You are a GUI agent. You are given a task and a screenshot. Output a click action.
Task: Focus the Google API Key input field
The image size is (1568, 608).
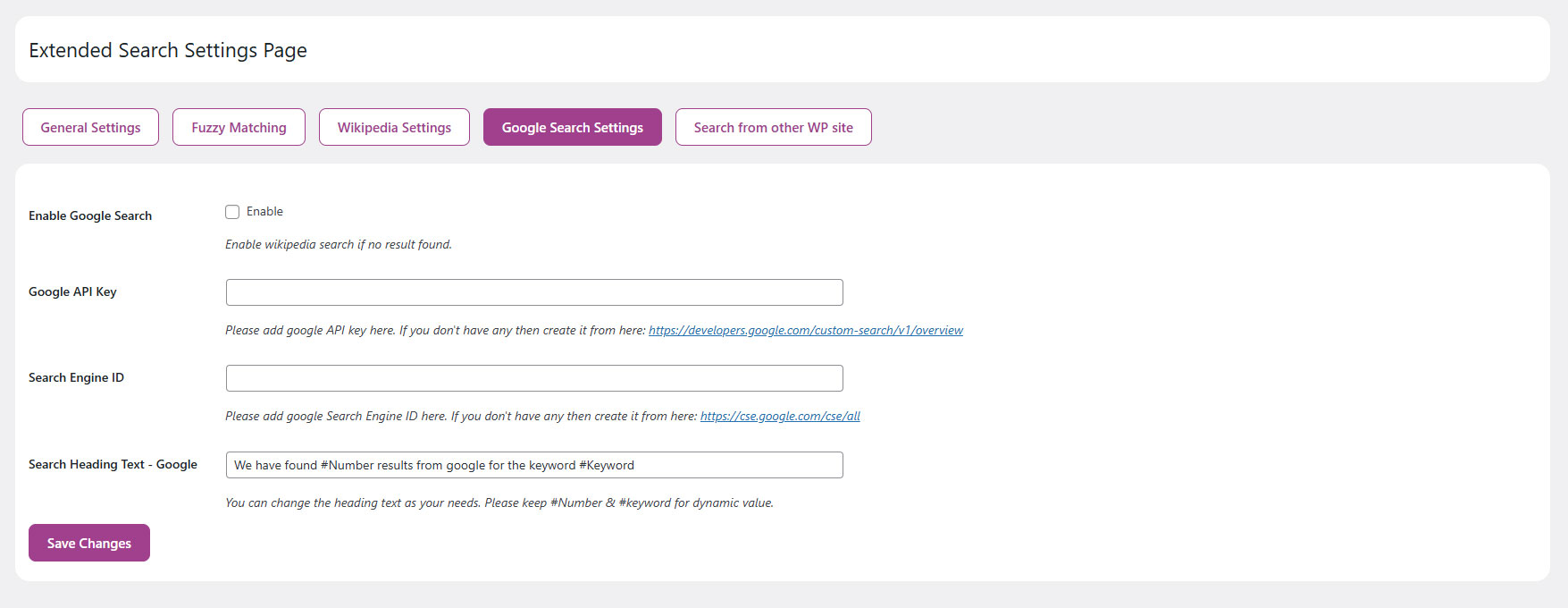pyautogui.click(x=534, y=292)
